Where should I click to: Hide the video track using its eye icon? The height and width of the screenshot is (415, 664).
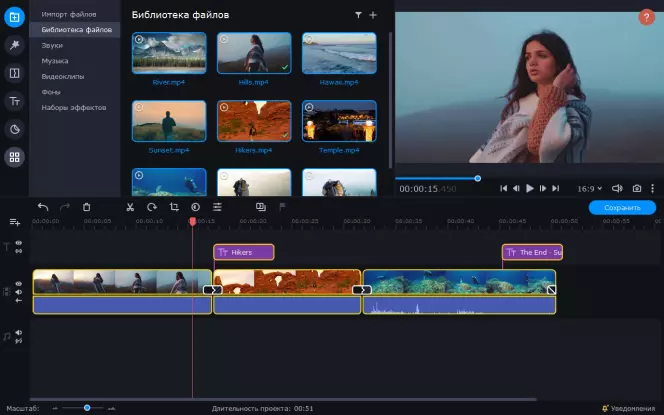point(18,284)
